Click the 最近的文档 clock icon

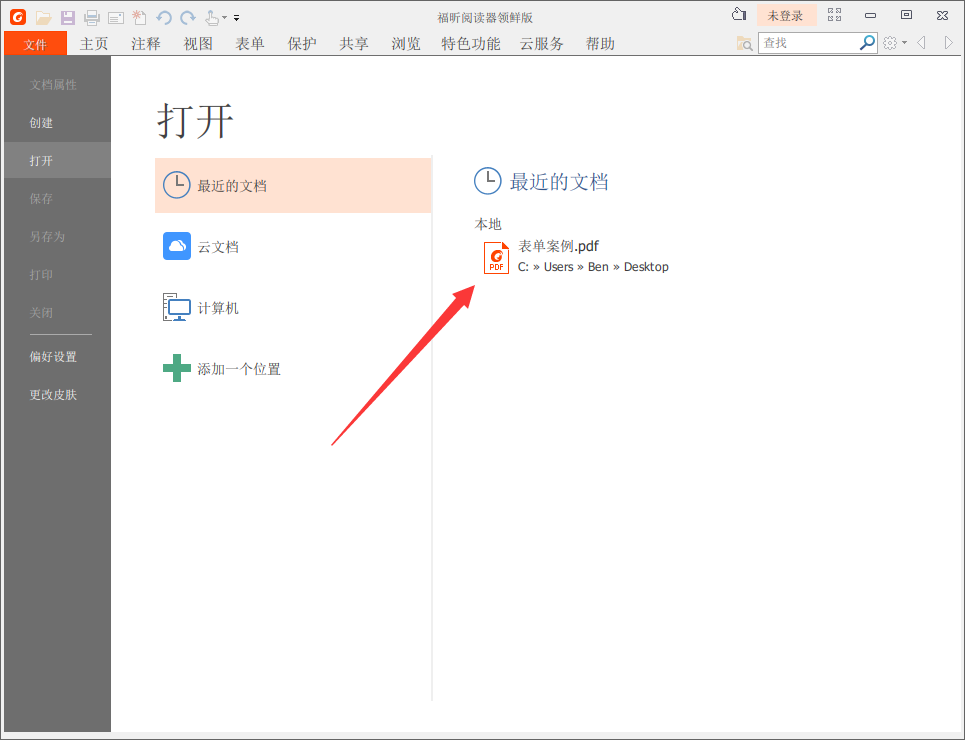[177, 185]
